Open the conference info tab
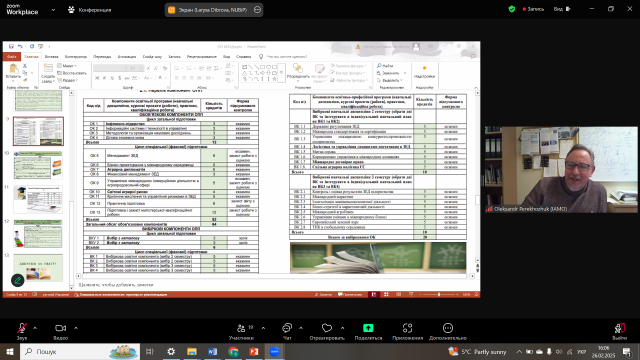This screenshot has height=360, width=640. 89,10
